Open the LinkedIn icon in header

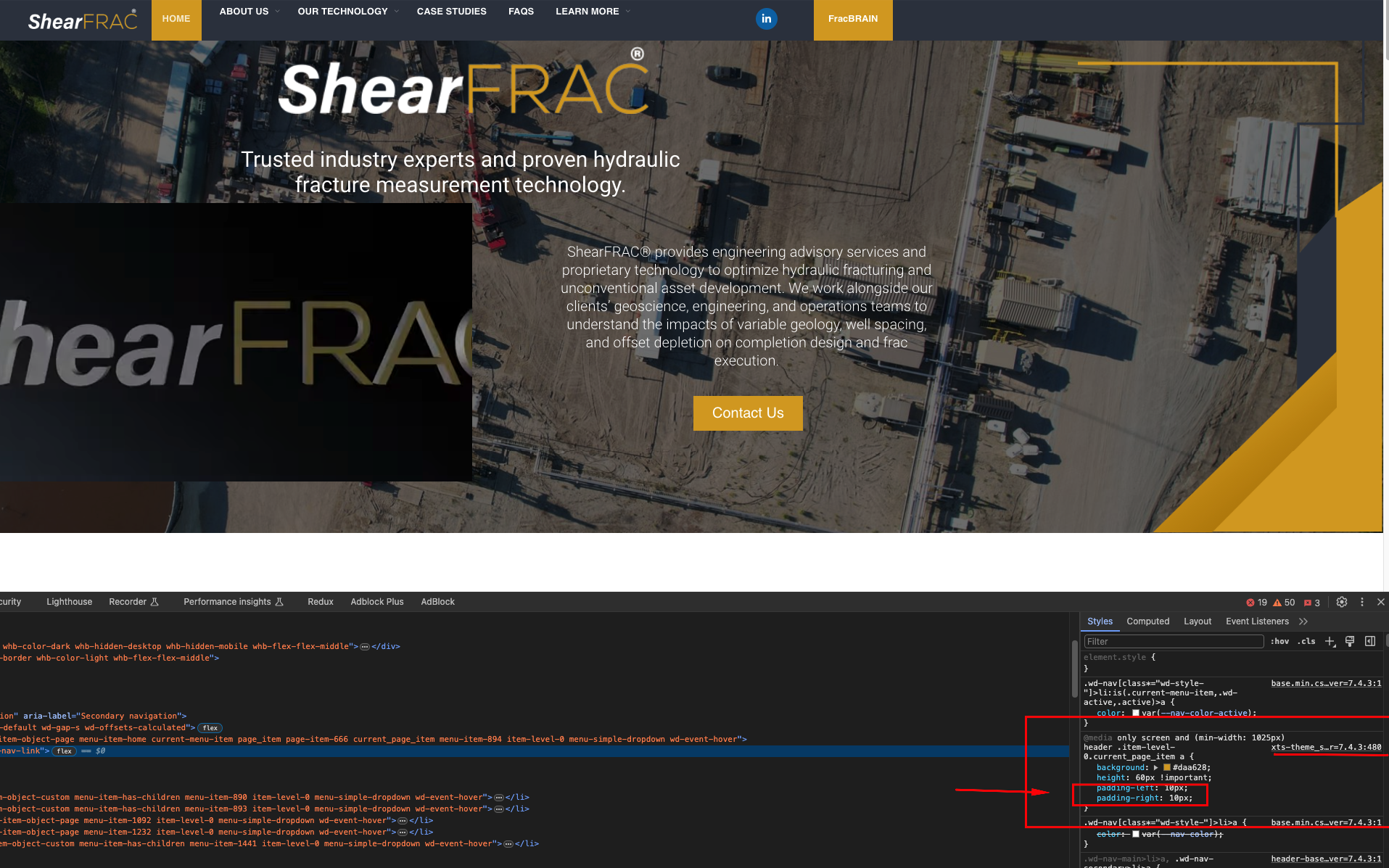(x=766, y=19)
